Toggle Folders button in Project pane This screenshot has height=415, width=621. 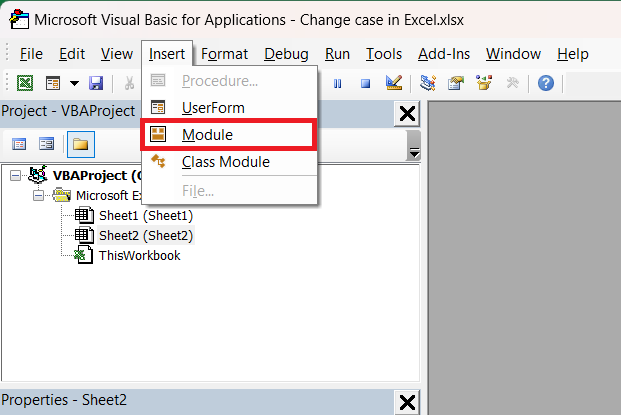(81, 144)
